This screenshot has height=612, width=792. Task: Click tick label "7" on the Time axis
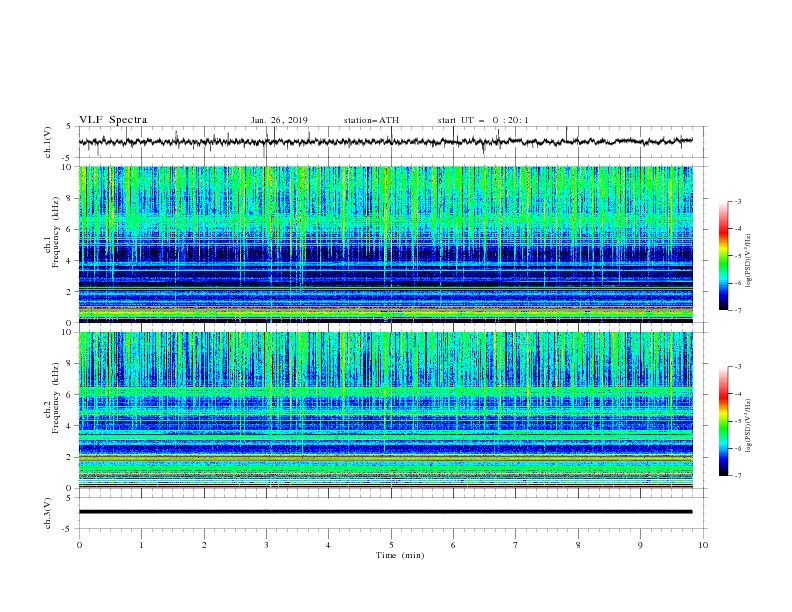[516, 545]
